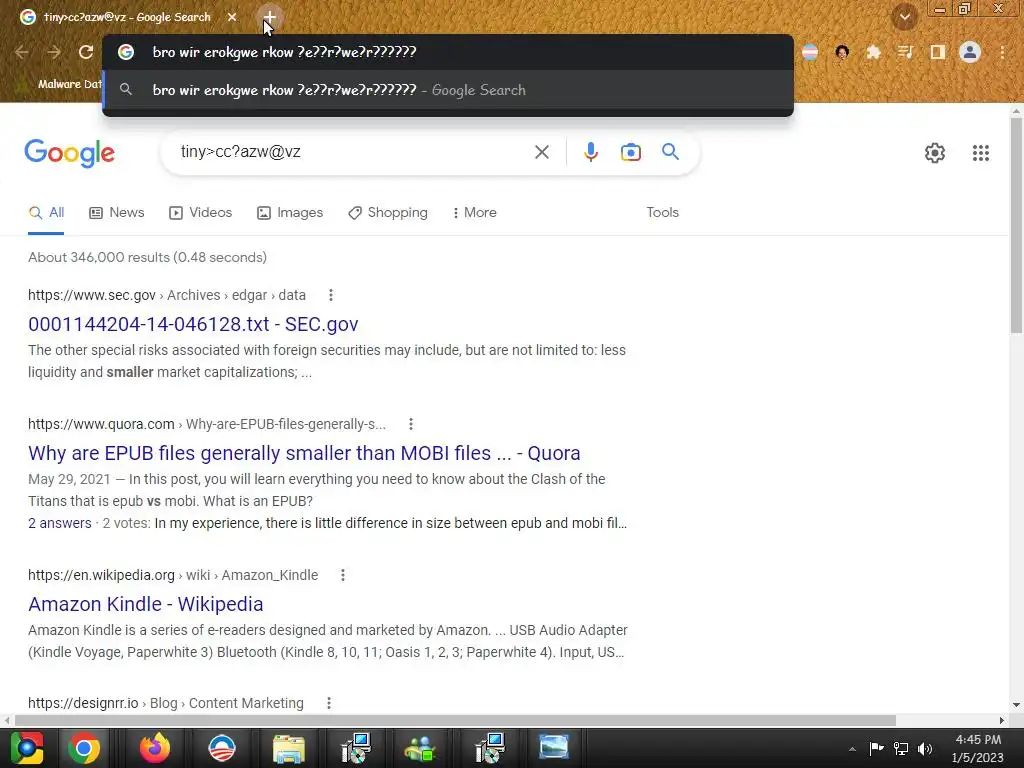Search by image with the camera icon

(630, 152)
